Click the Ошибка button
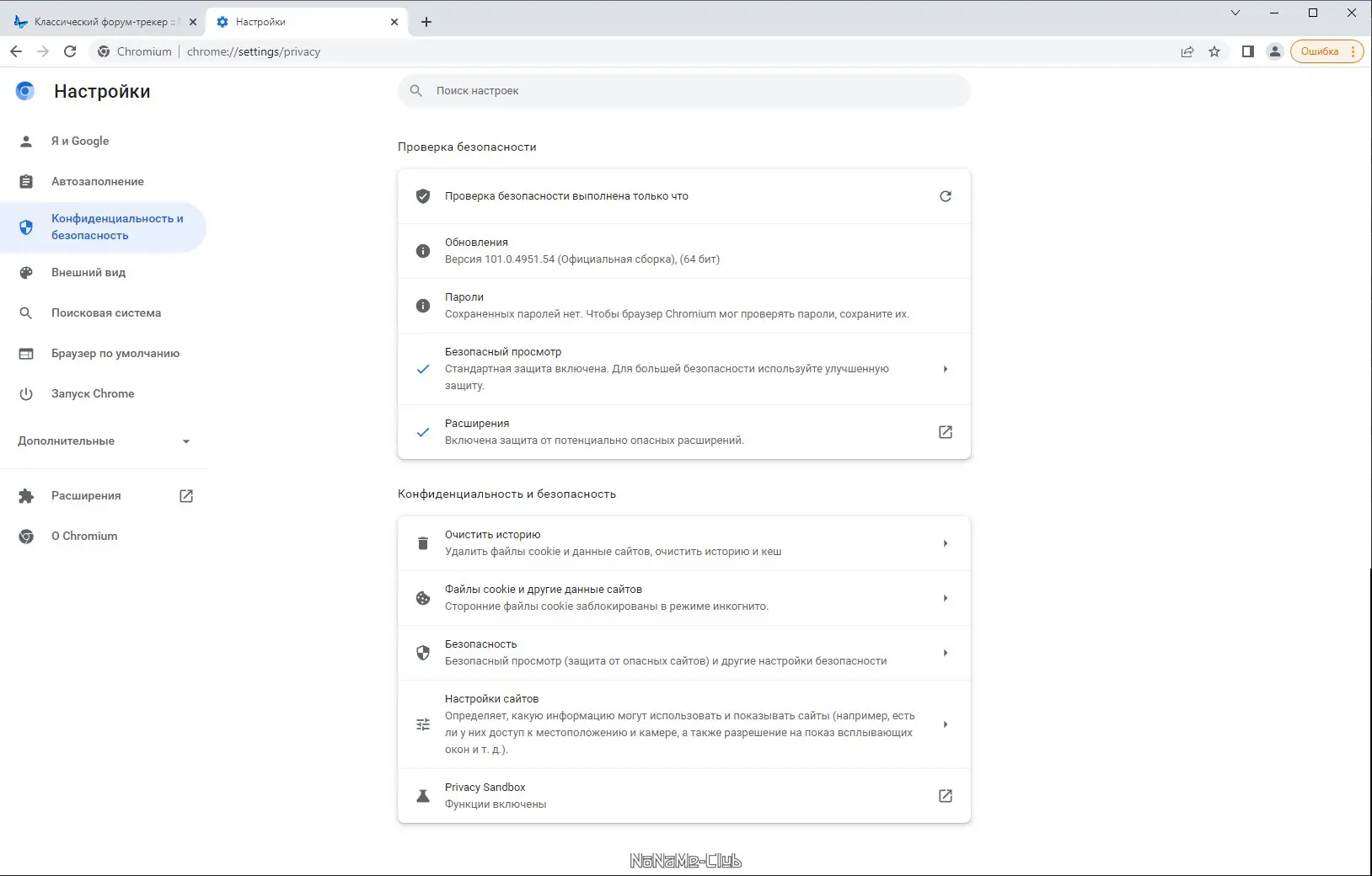Image resolution: width=1372 pixels, height=876 pixels. pos(1320,51)
